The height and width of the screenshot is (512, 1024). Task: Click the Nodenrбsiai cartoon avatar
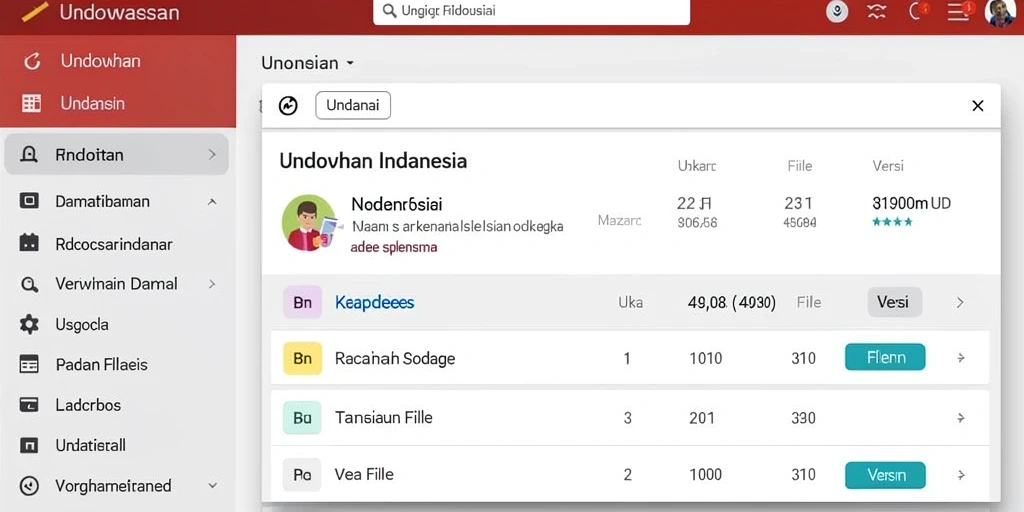309,223
